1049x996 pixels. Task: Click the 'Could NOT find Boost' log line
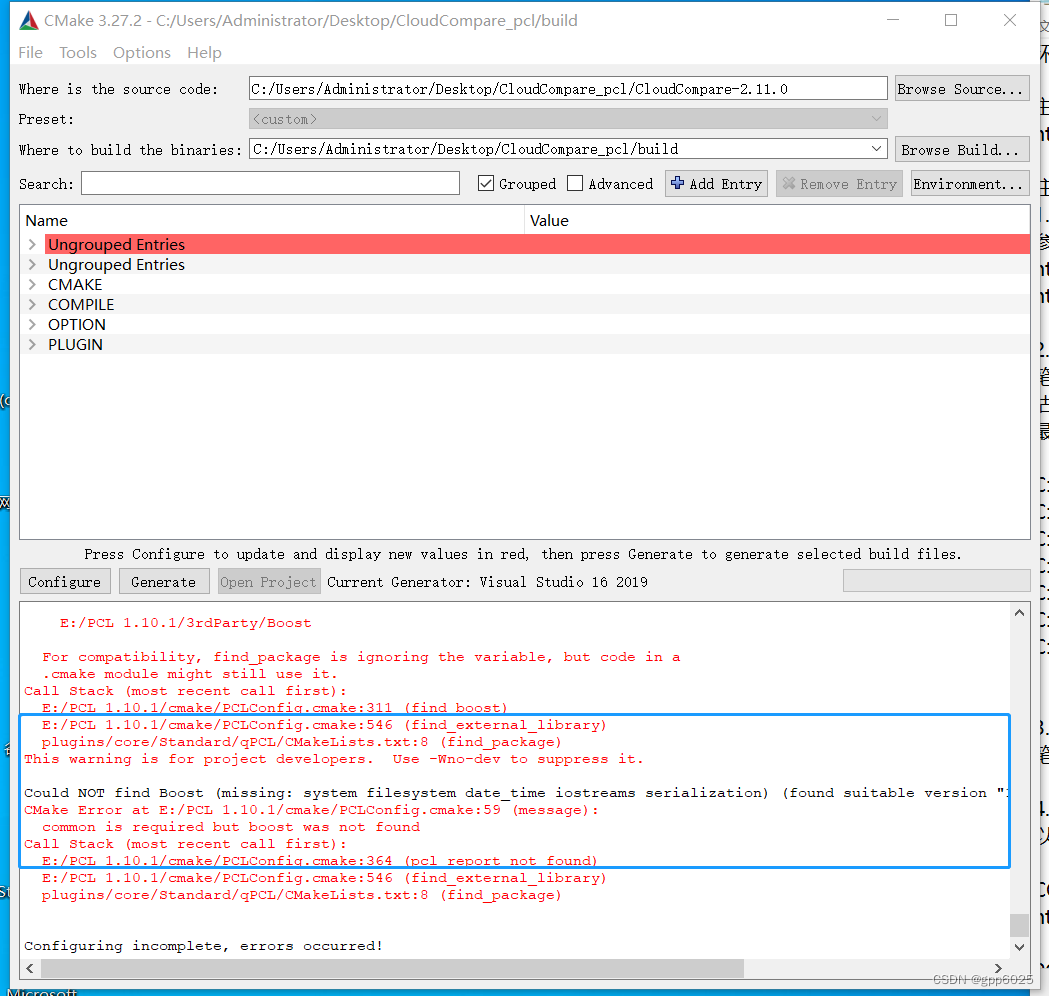515,793
